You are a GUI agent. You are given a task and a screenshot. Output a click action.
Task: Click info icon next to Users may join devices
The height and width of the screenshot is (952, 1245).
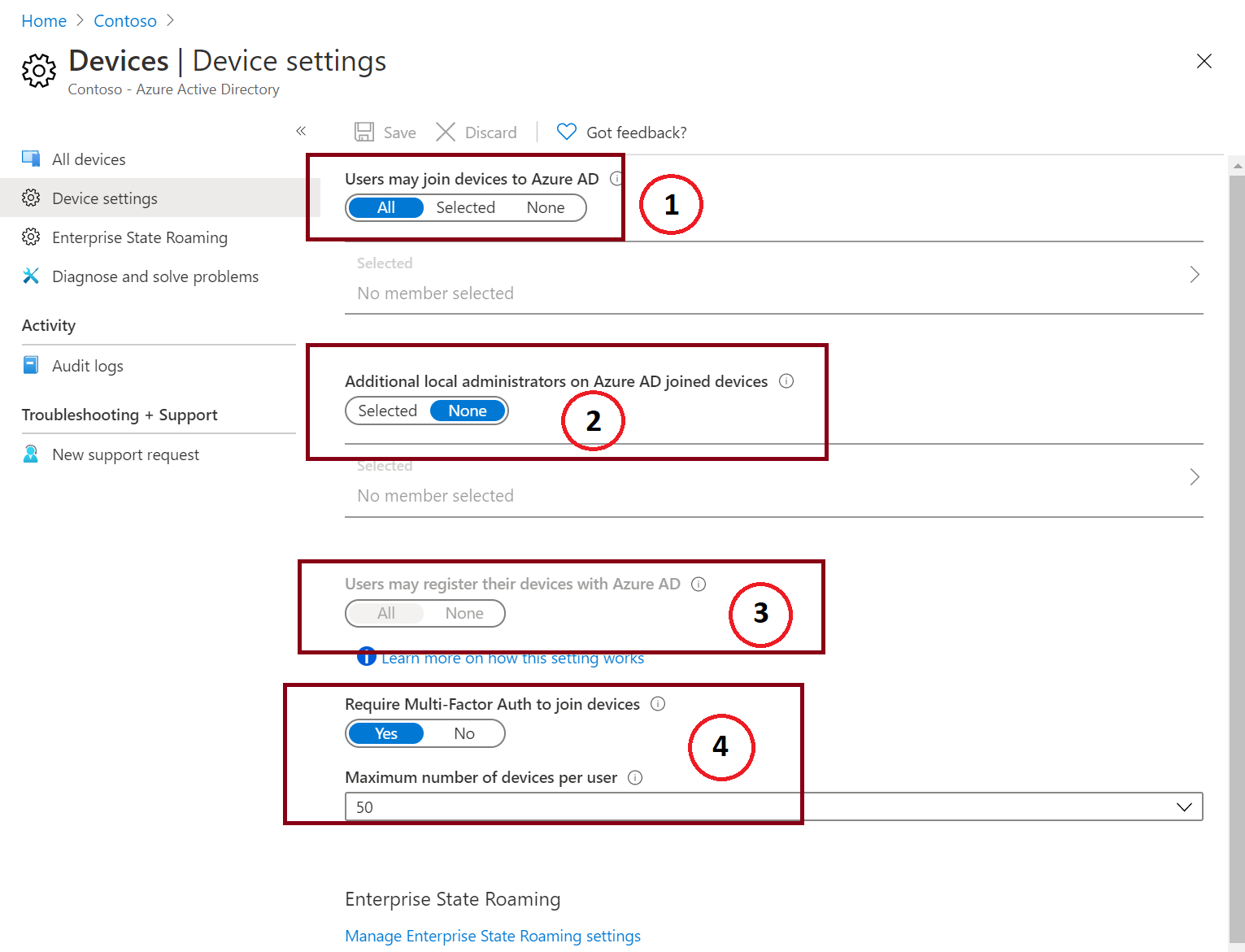point(617,178)
